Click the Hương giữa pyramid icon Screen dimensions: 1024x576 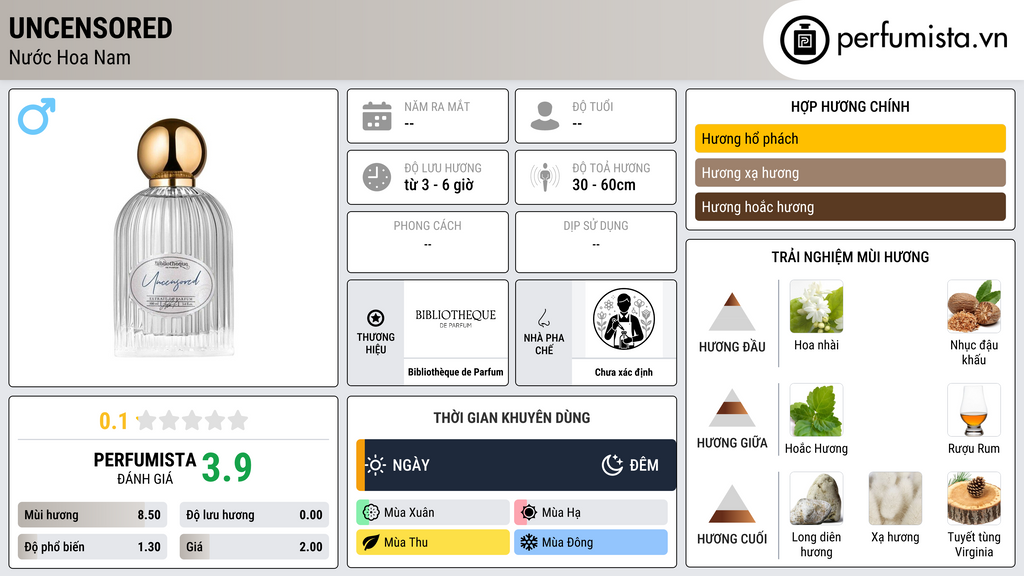click(732, 408)
